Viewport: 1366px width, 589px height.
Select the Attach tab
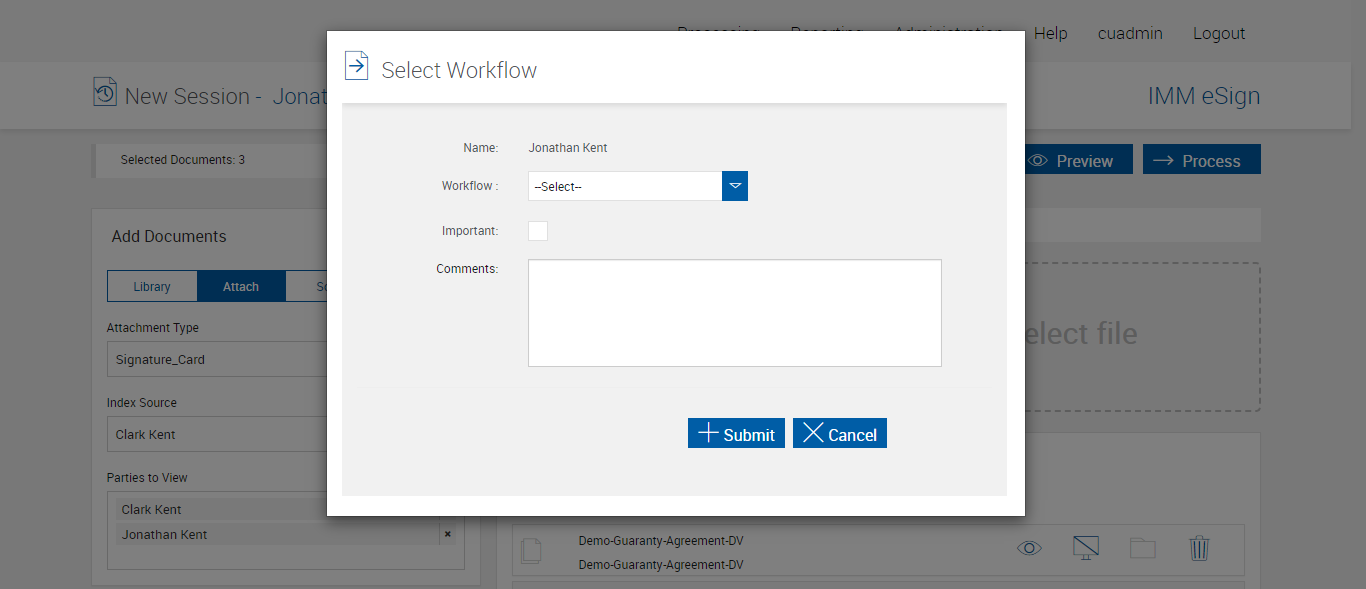pyautogui.click(x=241, y=287)
